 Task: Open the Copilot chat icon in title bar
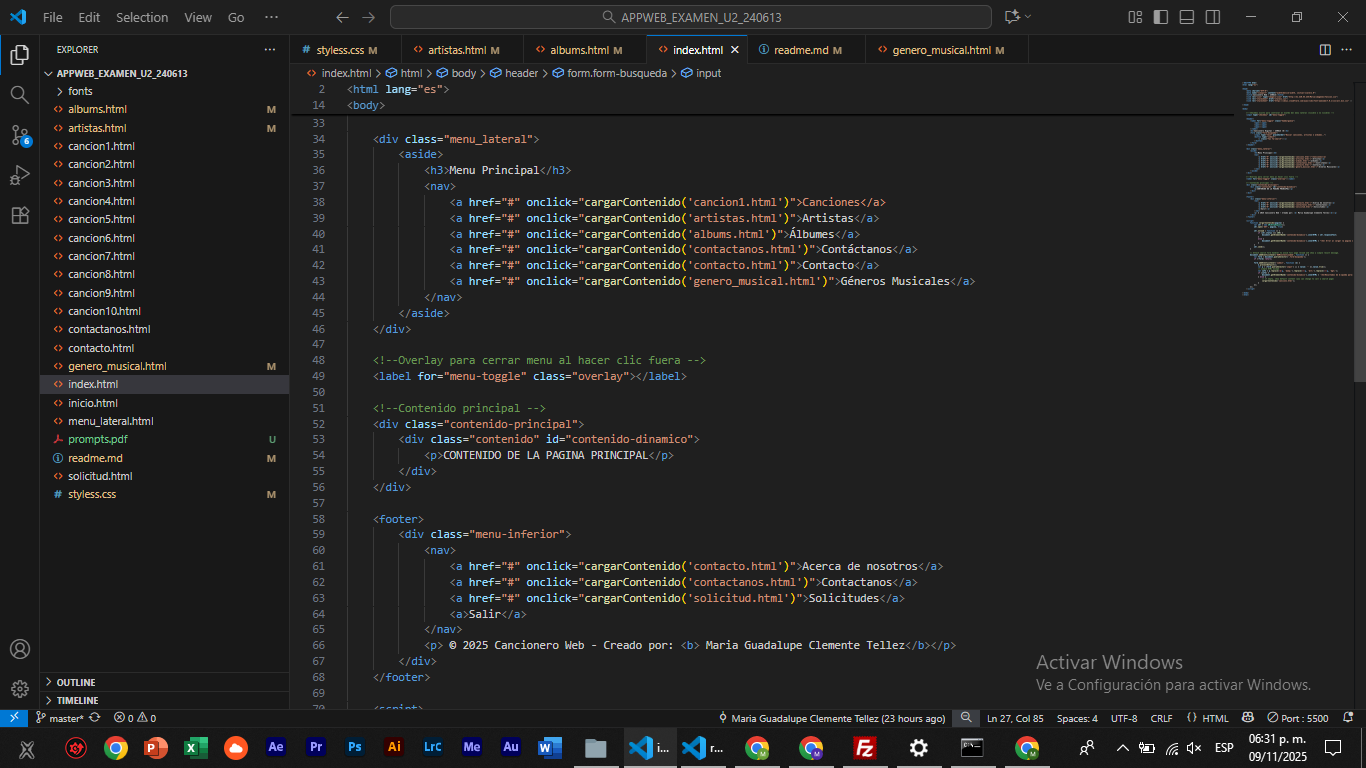pos(1012,17)
